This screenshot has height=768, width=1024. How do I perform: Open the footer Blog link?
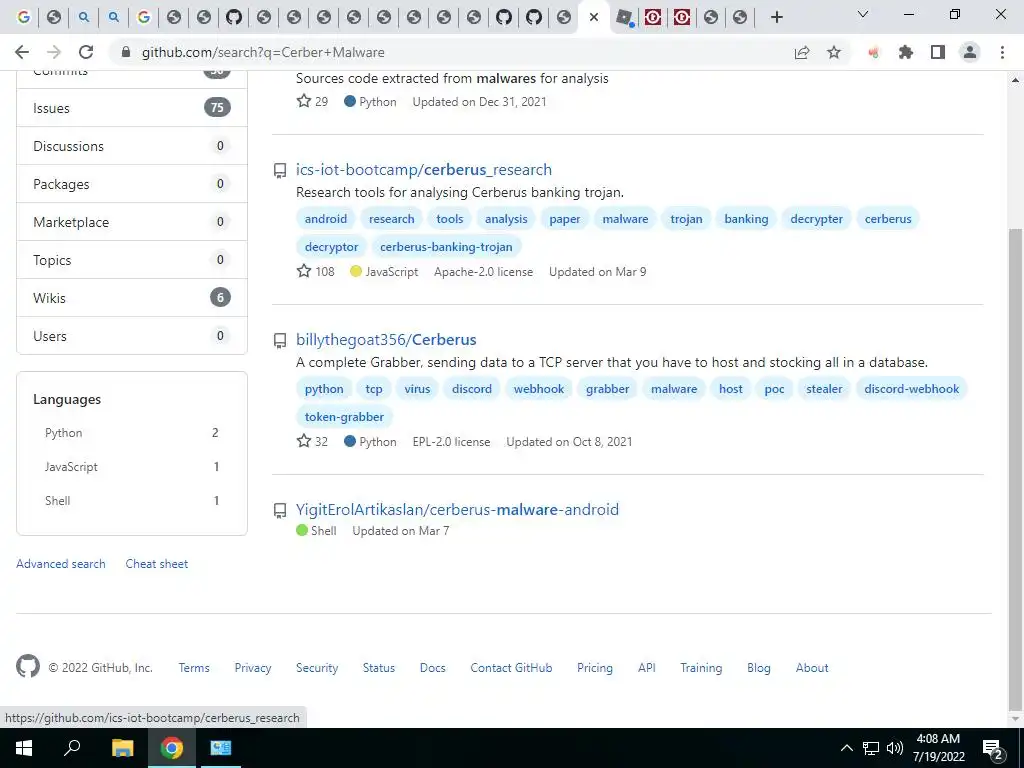click(759, 667)
